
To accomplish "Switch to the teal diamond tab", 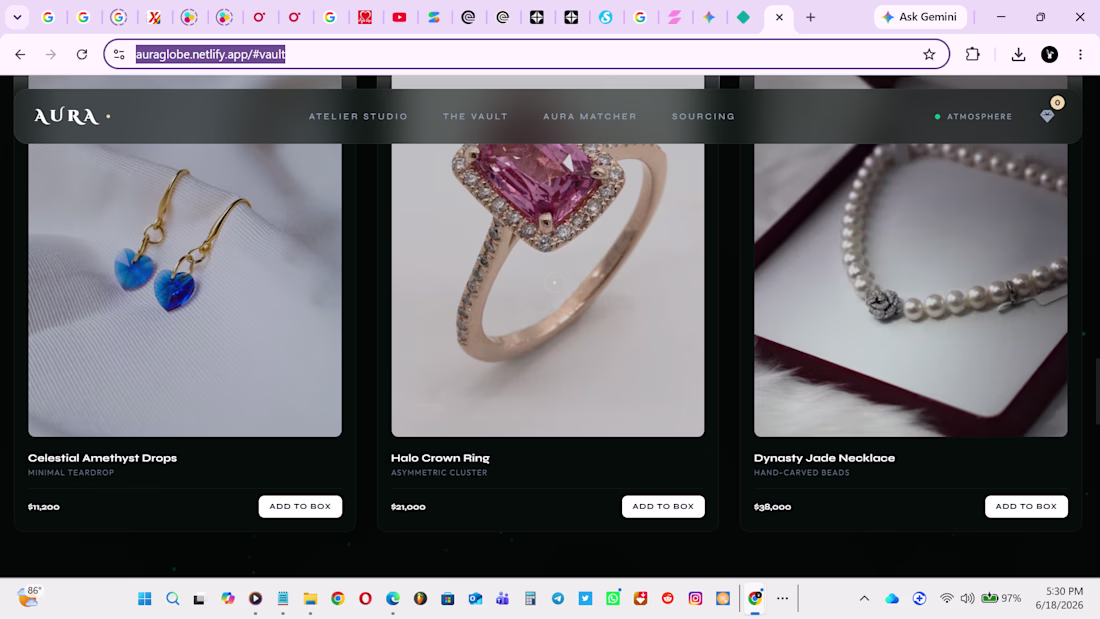I will pos(743,17).
